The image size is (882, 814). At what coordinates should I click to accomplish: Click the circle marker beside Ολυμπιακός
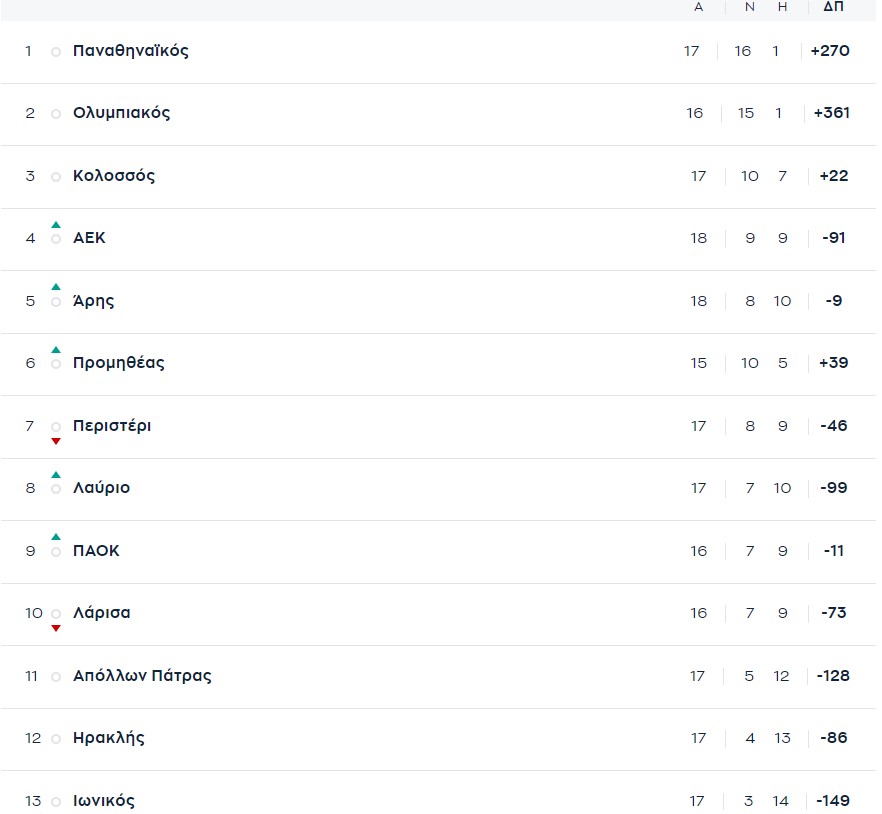pyautogui.click(x=56, y=114)
